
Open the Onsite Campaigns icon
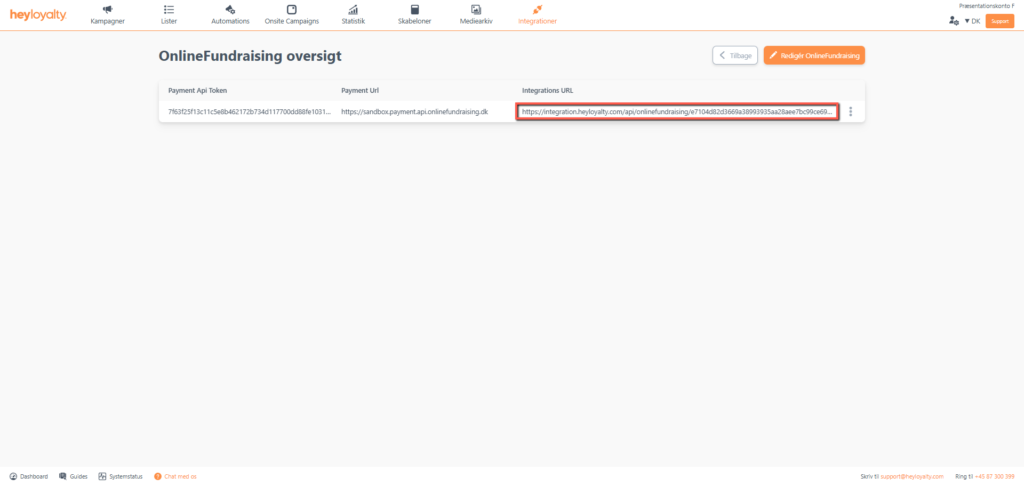(x=291, y=10)
